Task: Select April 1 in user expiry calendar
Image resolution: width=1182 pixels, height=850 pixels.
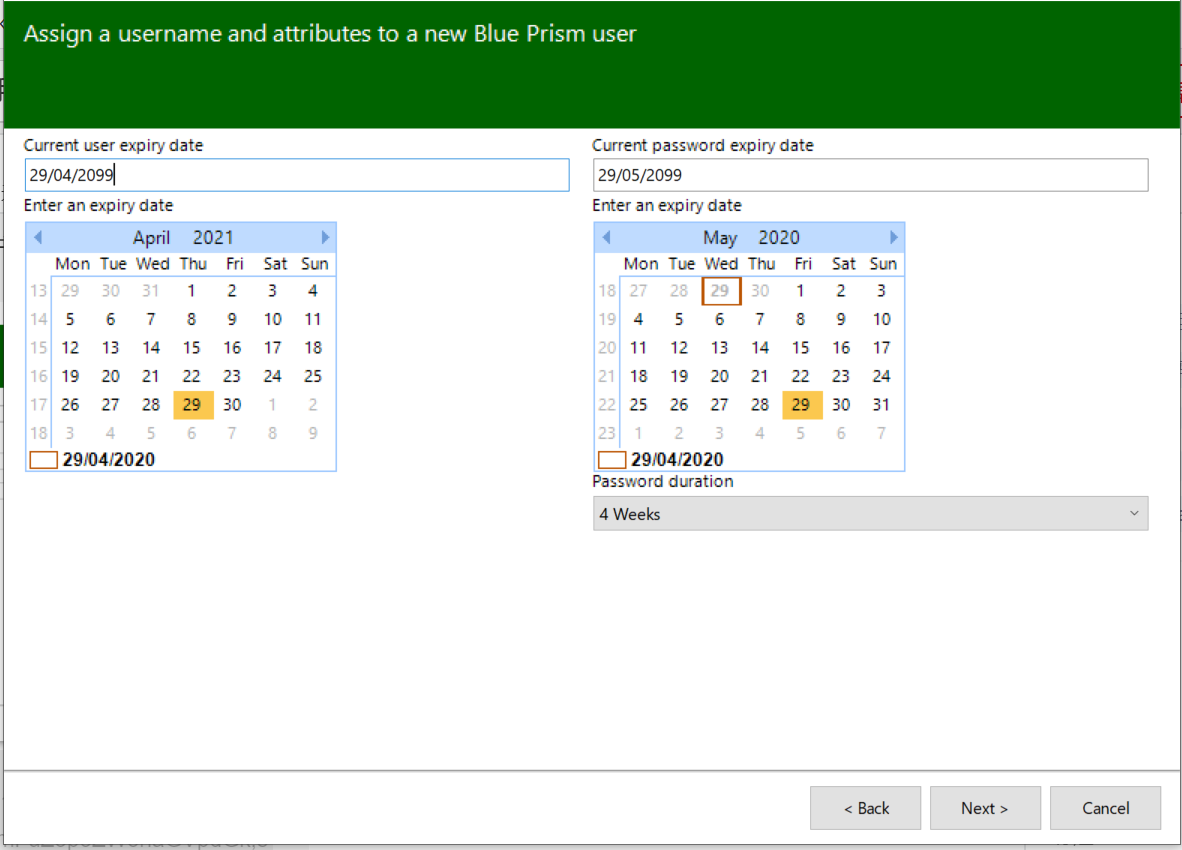Action: [191, 291]
